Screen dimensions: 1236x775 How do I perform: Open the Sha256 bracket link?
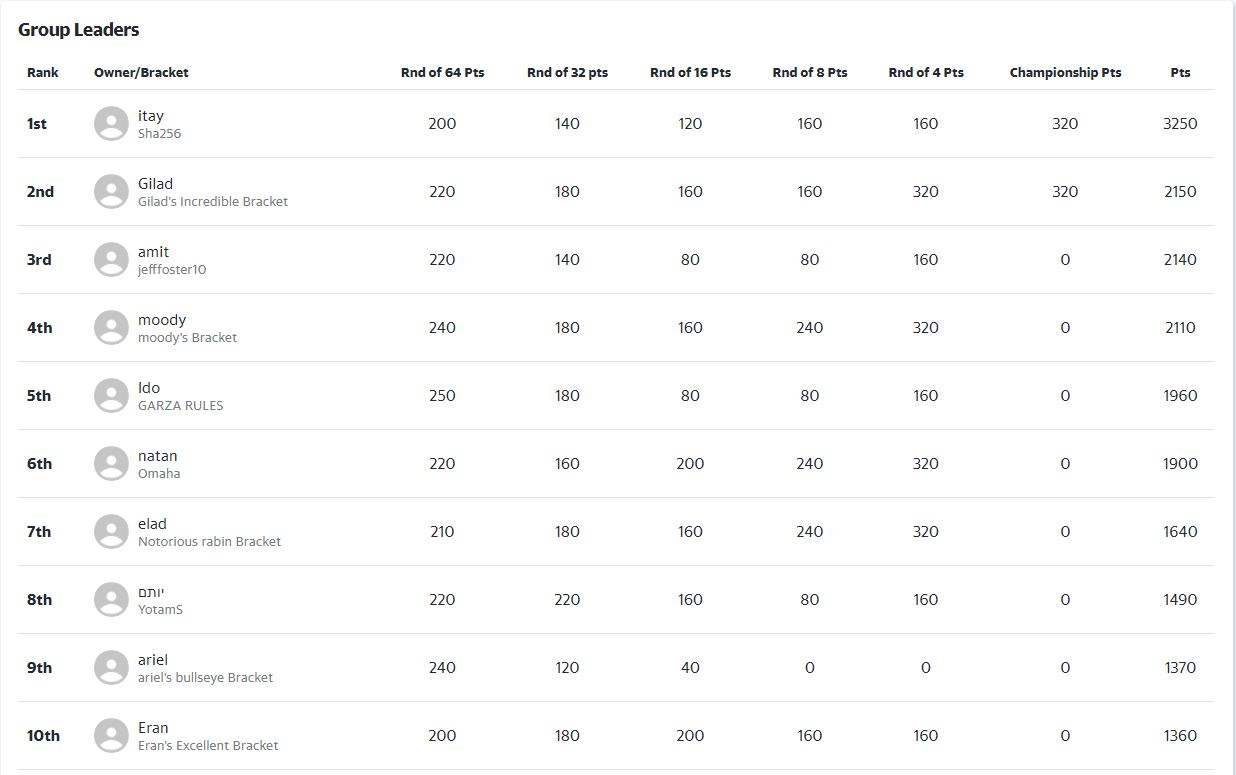159,134
